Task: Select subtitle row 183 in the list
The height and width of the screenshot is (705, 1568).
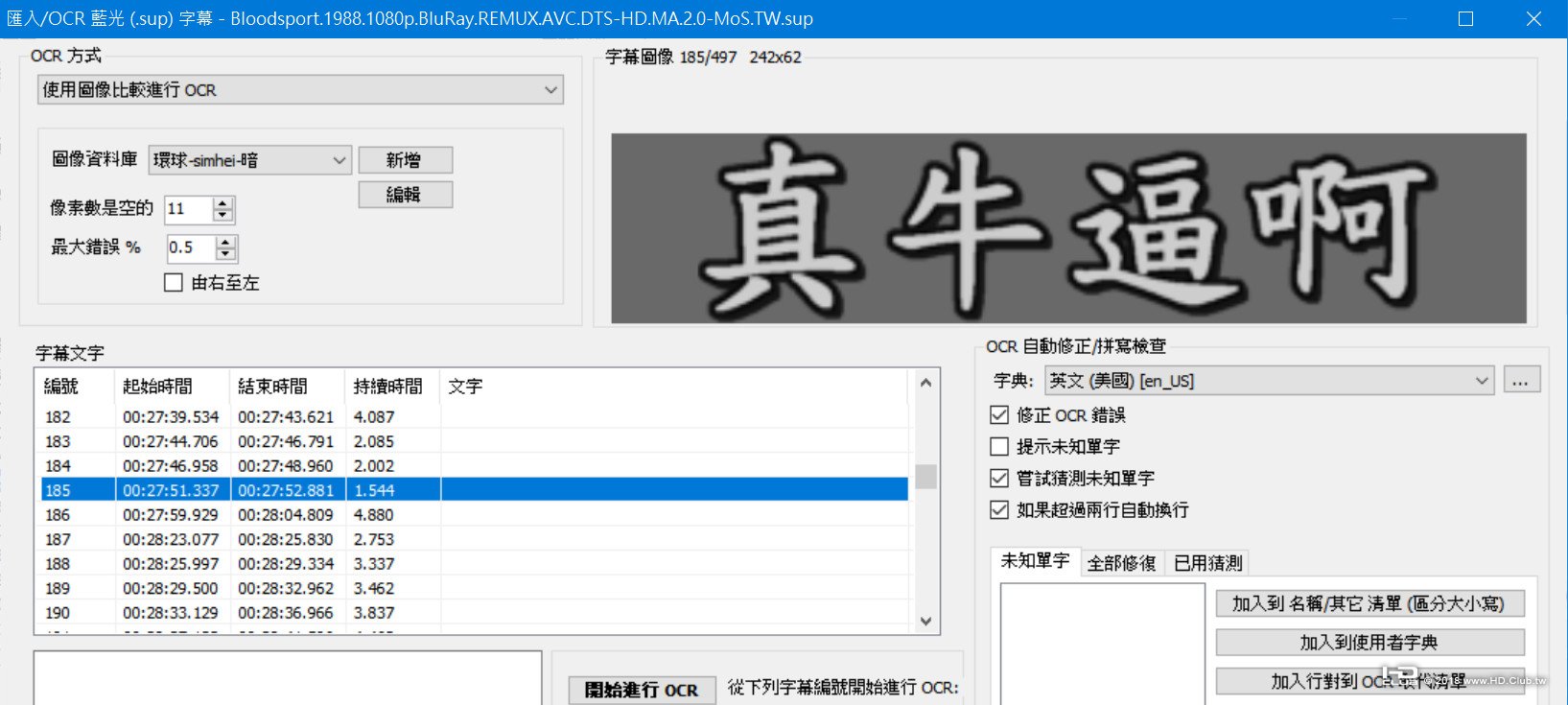Action: pyautogui.click(x=475, y=442)
